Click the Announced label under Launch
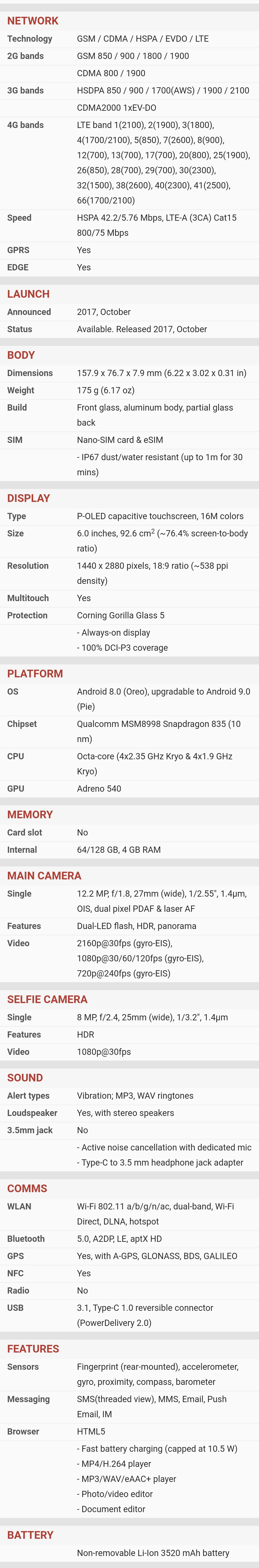This screenshot has height=1568, width=259. point(29,312)
